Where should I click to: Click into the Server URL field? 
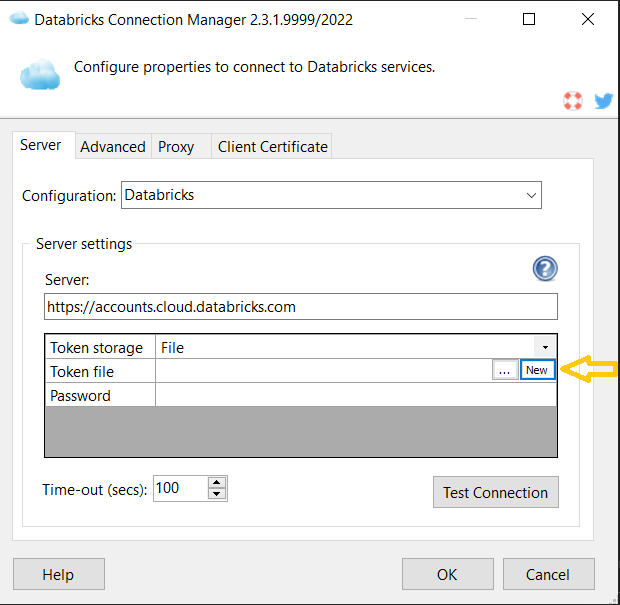(x=301, y=306)
